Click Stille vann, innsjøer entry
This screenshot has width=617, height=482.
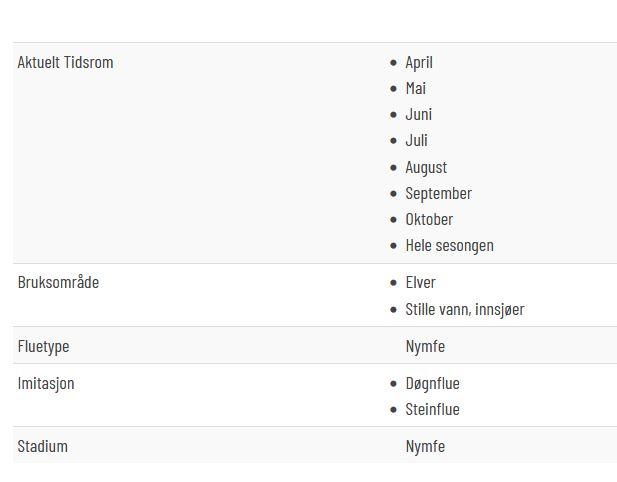click(465, 309)
